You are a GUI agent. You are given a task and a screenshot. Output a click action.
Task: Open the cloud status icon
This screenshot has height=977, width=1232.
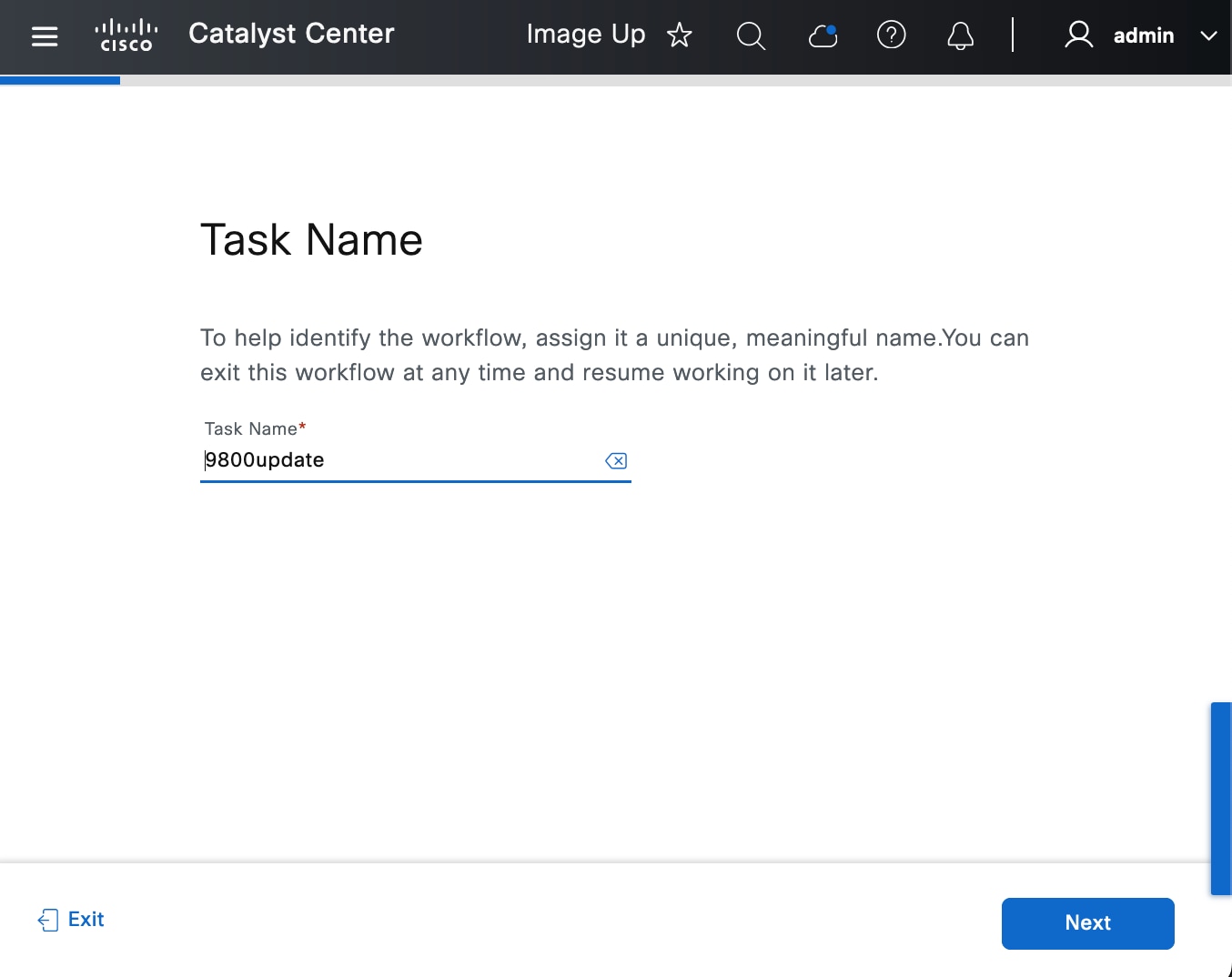[x=823, y=35]
